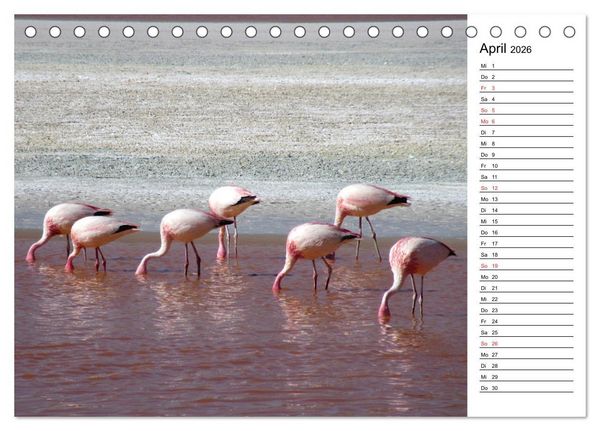Select the date row "Do 2"
The width and height of the screenshot is (600, 431).
point(527,77)
